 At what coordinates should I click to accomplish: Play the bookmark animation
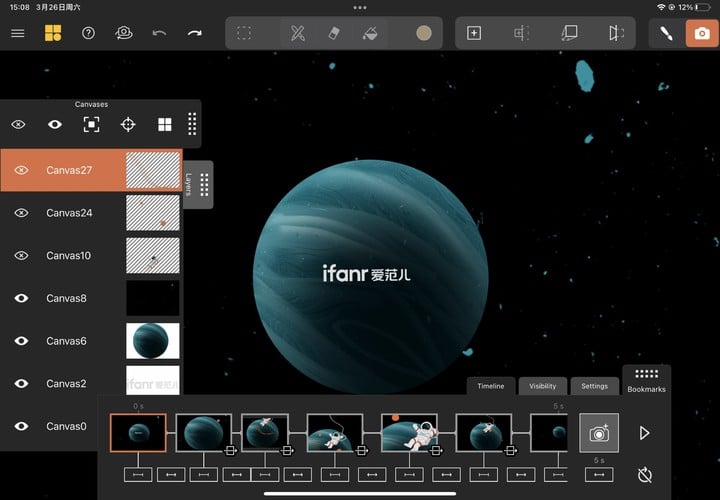(644, 433)
